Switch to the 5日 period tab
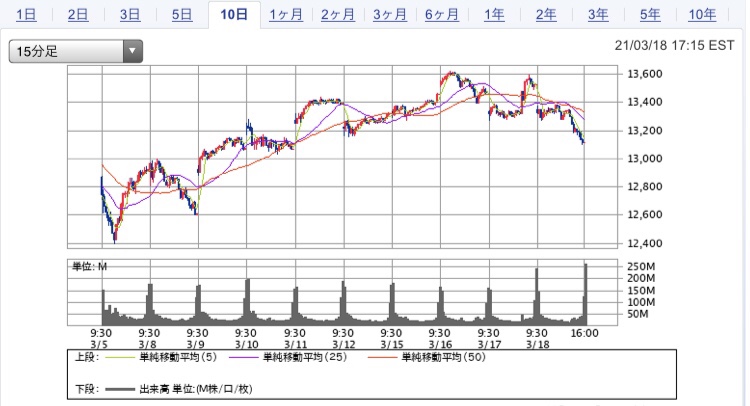 coord(182,15)
